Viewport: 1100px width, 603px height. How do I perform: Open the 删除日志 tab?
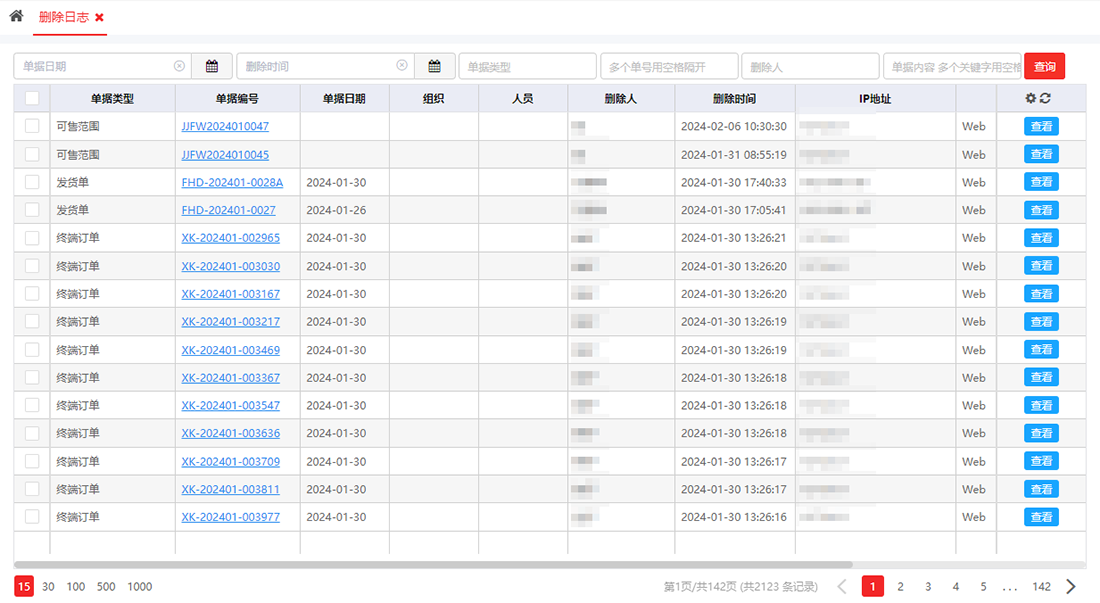pyautogui.click(x=64, y=17)
